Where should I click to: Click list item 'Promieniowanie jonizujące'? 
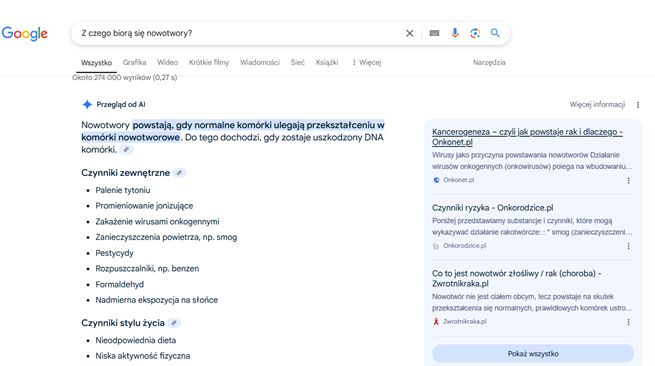144,206
